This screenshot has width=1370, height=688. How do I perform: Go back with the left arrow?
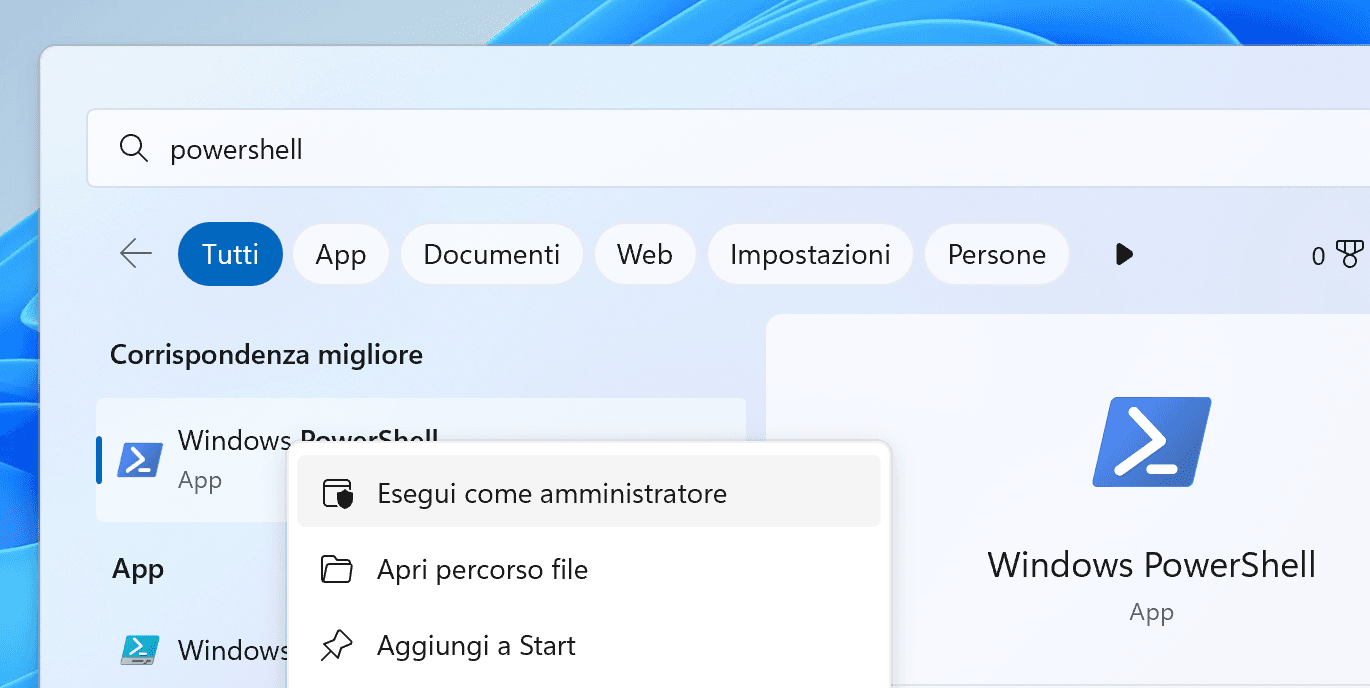(136, 254)
